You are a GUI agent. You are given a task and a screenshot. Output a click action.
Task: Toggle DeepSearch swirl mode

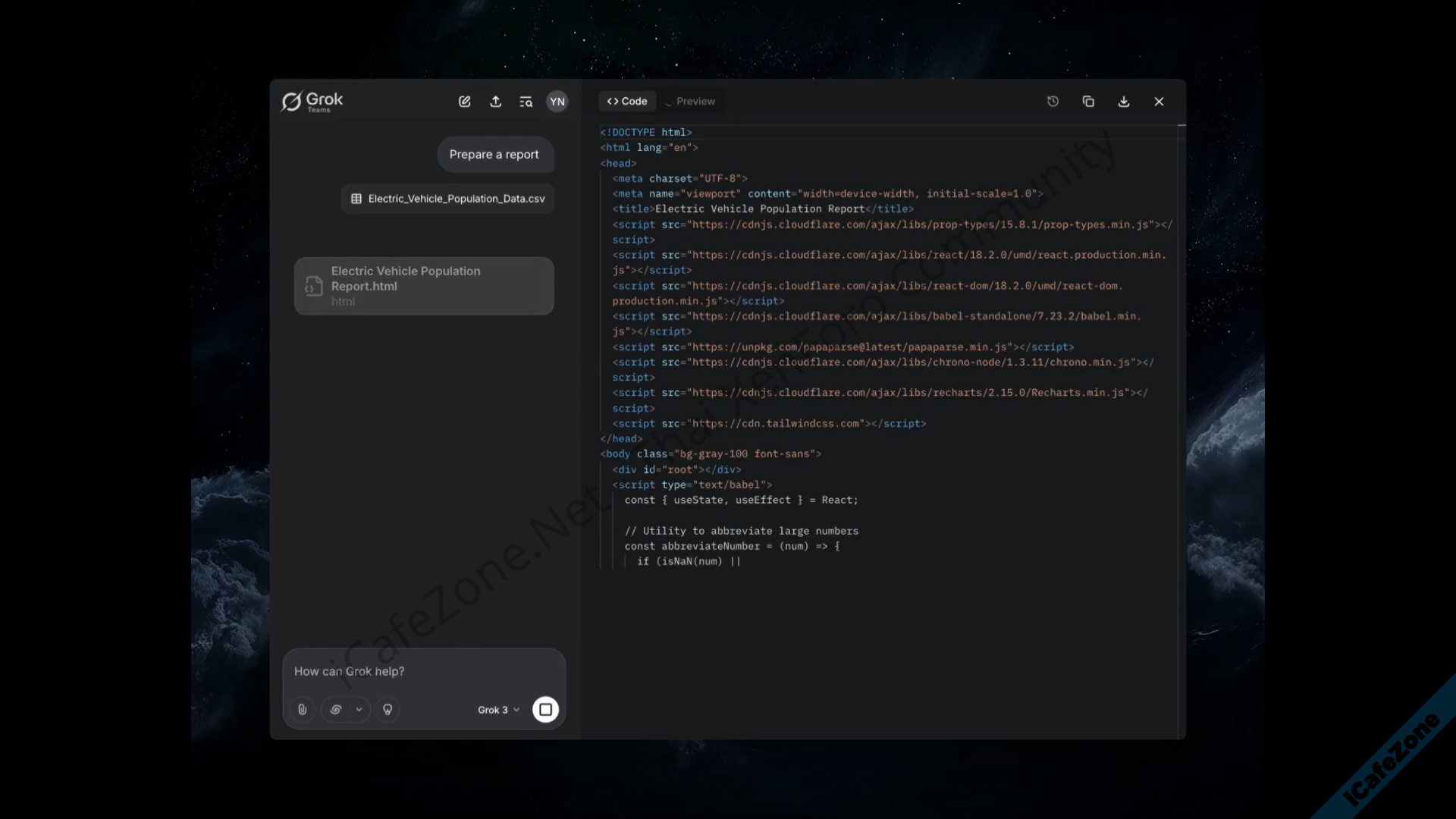(336, 710)
